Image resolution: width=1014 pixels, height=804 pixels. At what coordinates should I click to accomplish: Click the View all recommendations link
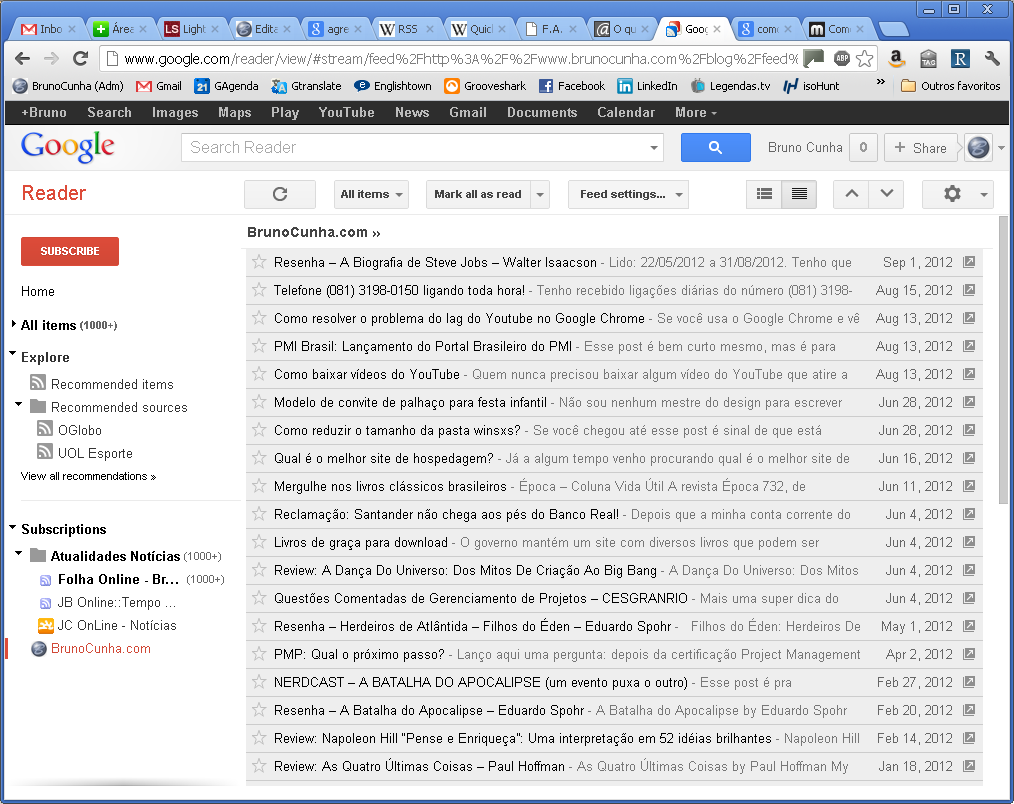(88, 476)
